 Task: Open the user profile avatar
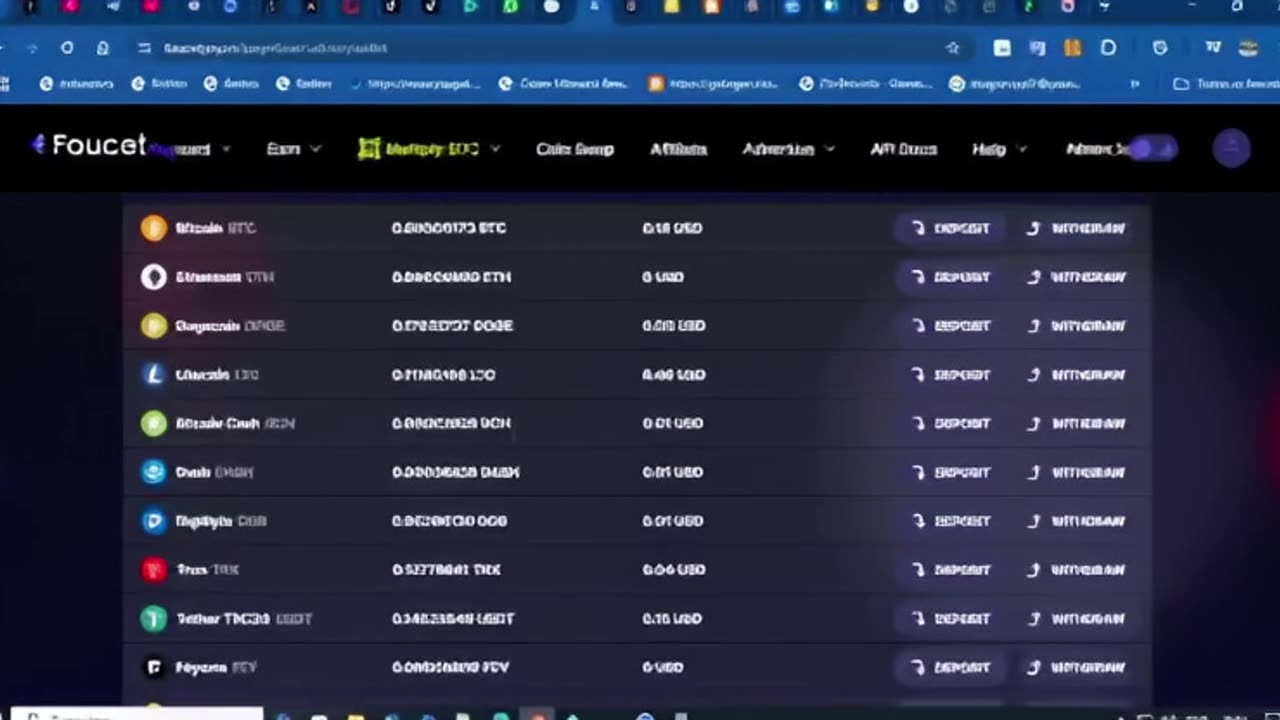click(x=1231, y=148)
